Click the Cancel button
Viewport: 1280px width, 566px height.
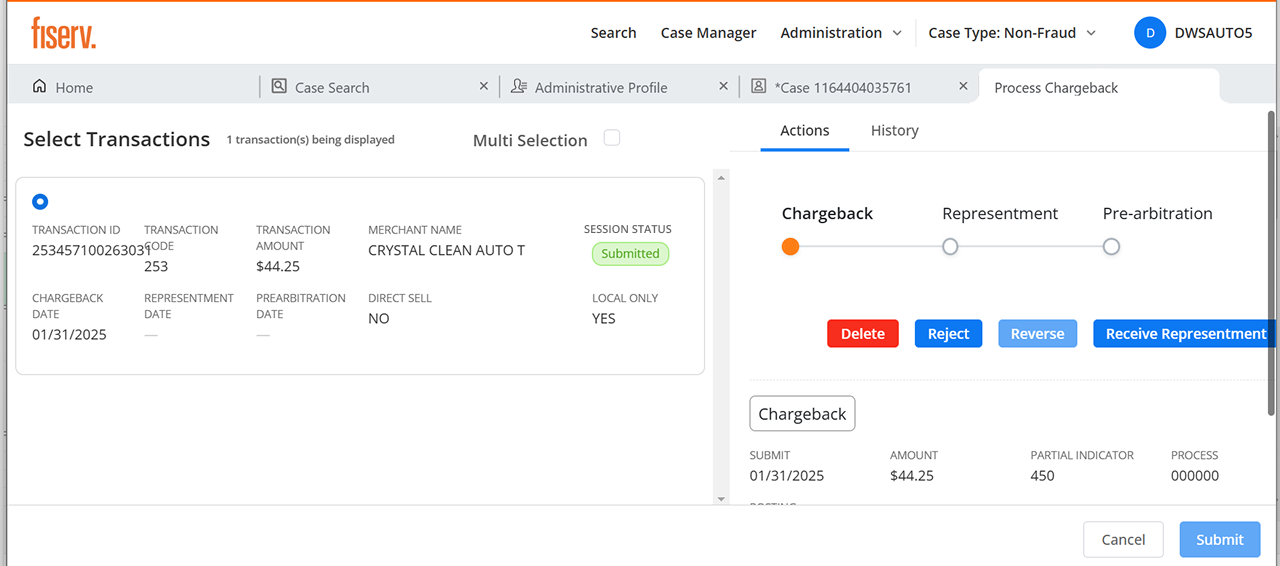coord(1123,540)
